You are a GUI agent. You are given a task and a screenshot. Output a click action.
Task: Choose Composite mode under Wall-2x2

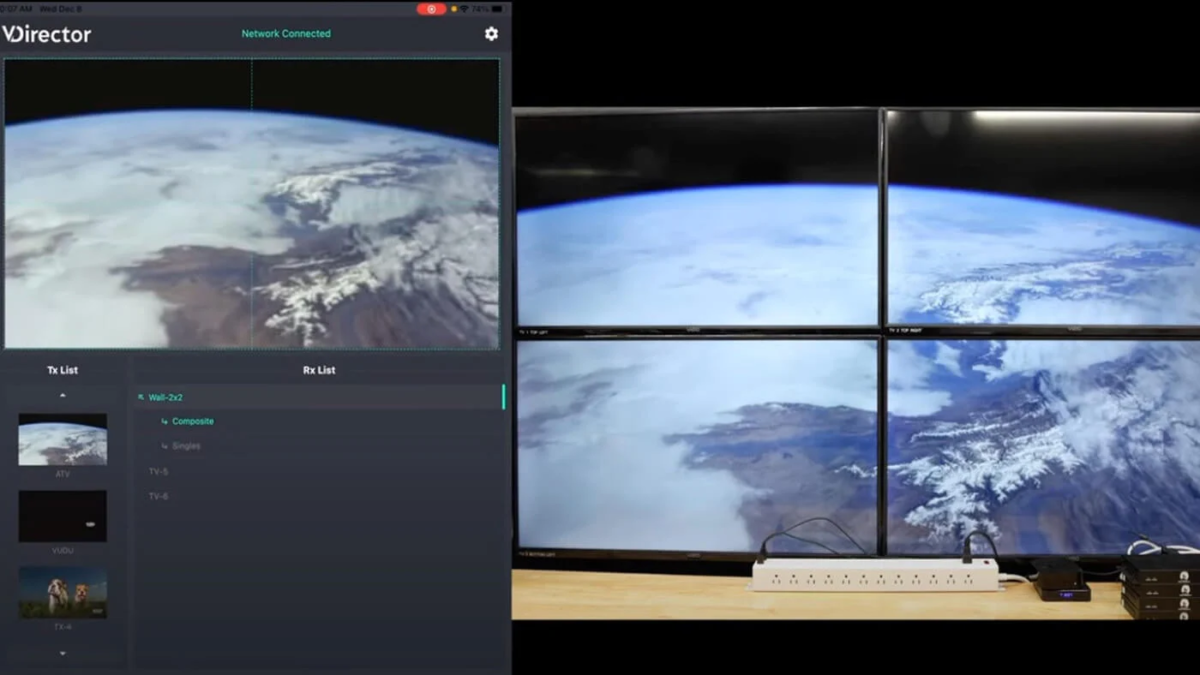[x=192, y=421]
